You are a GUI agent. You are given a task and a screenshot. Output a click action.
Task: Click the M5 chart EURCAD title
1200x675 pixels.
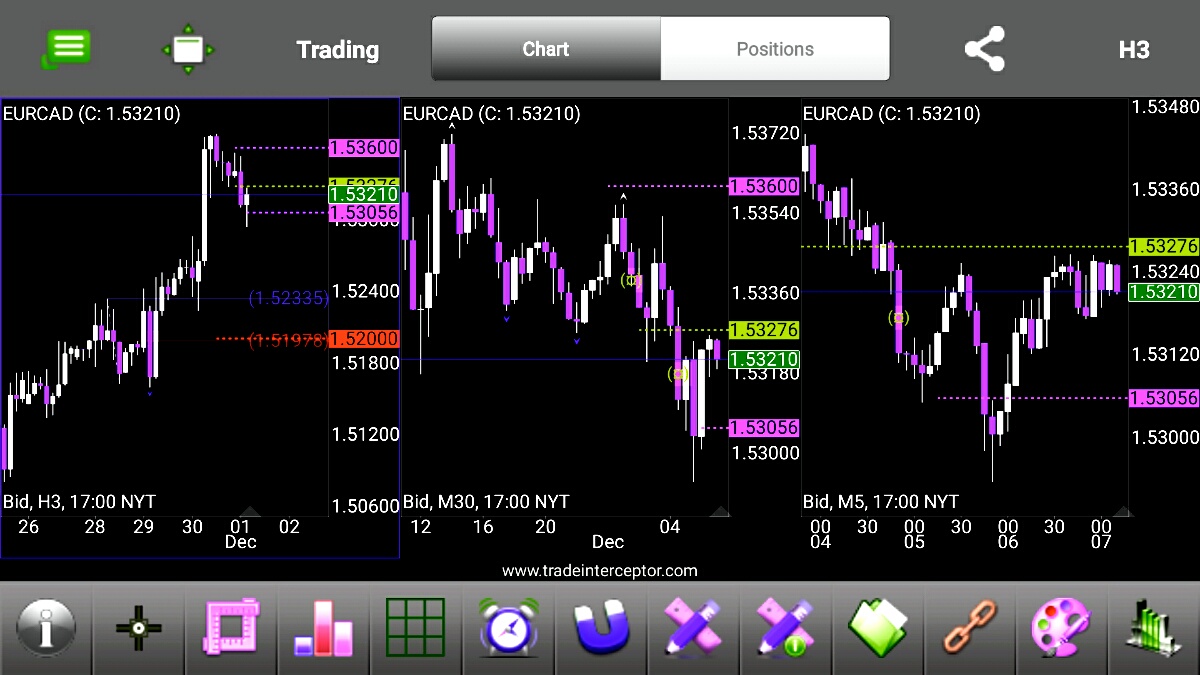click(892, 114)
